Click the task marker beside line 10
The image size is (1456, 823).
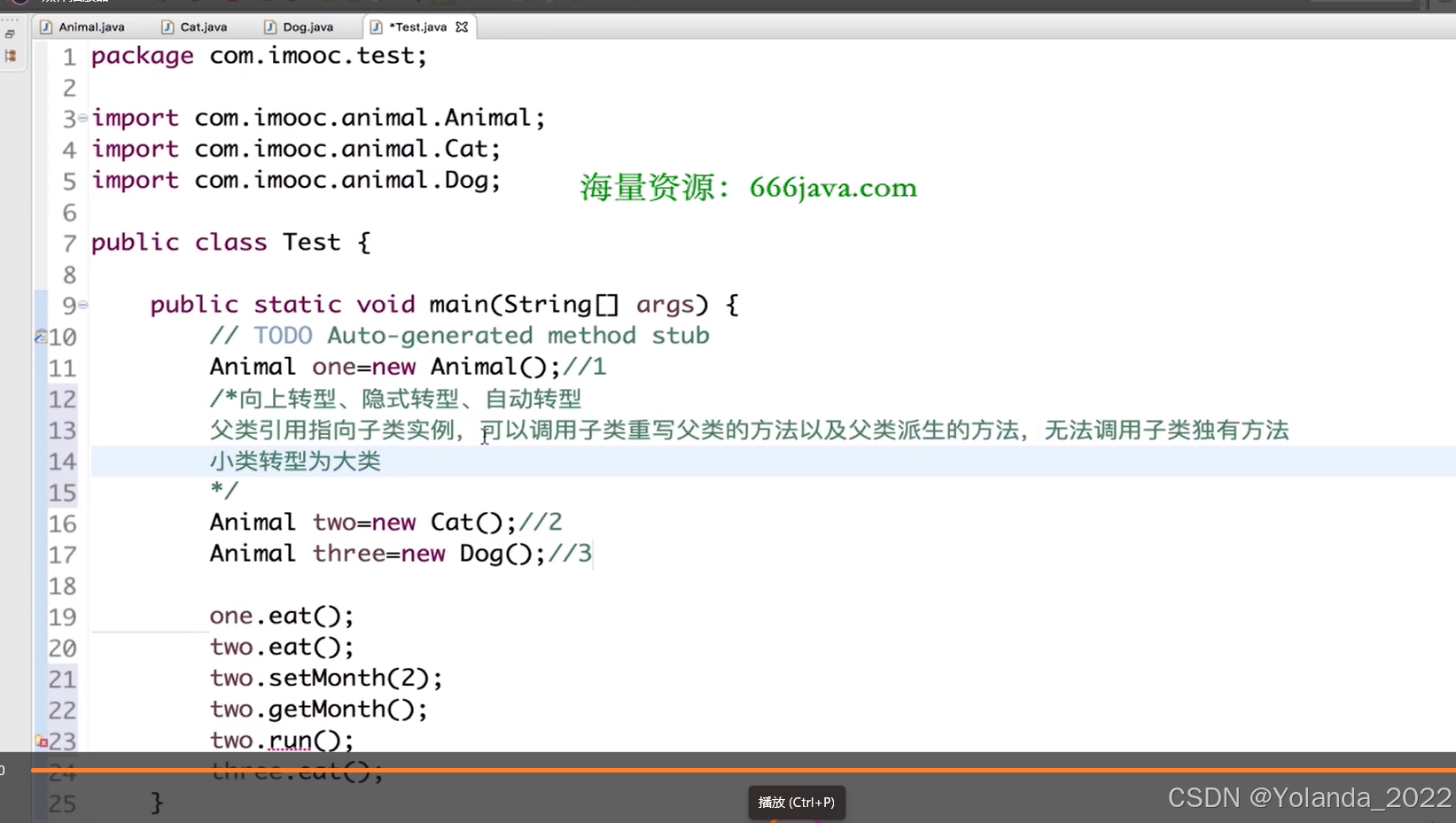click(x=40, y=337)
